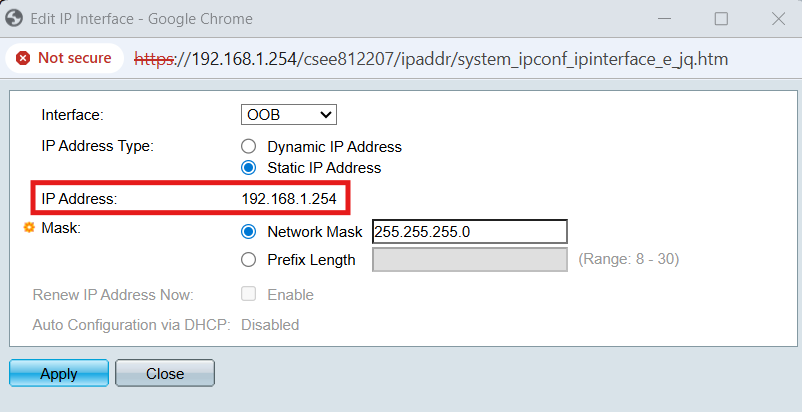Click the URL in the address bar

click(x=430, y=59)
